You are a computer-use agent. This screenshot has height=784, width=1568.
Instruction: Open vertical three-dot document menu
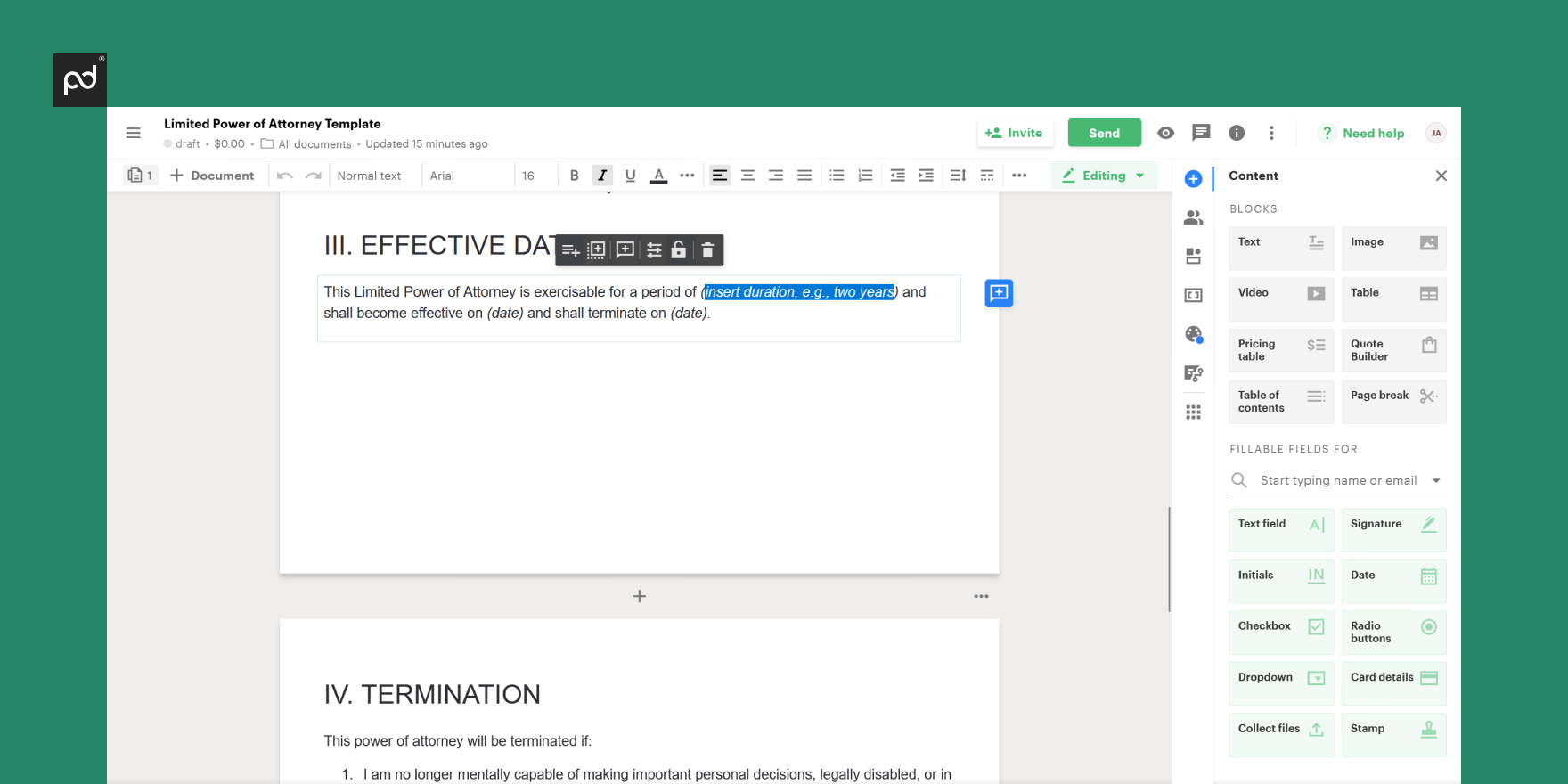(1271, 133)
